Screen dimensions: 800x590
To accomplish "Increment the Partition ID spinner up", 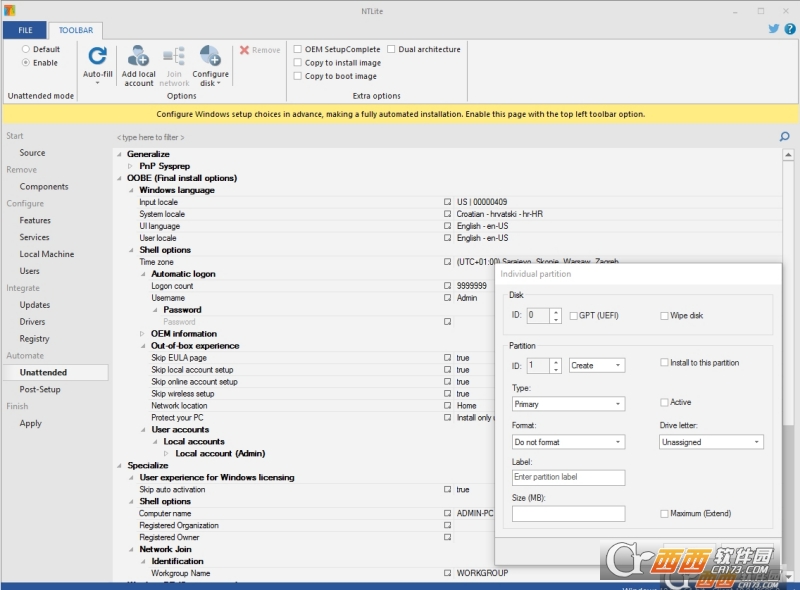I will point(556,362).
